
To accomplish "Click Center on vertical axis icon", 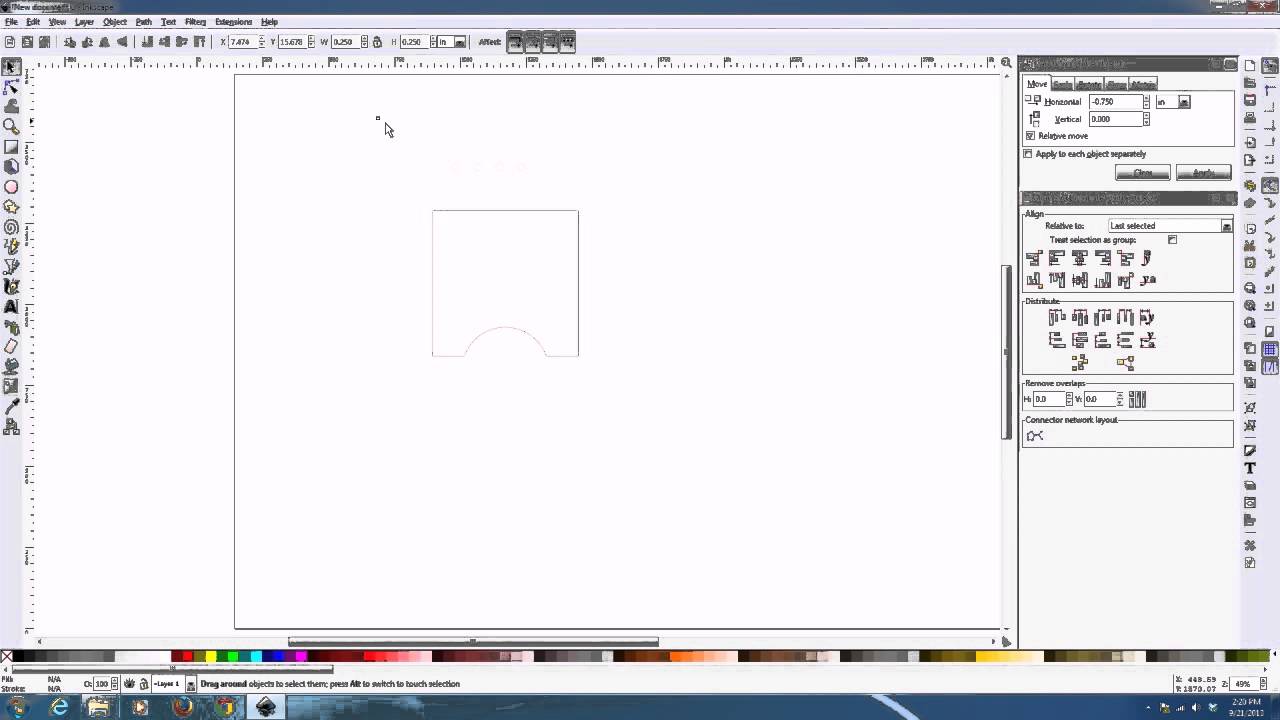I will pyautogui.click(x=1080, y=258).
